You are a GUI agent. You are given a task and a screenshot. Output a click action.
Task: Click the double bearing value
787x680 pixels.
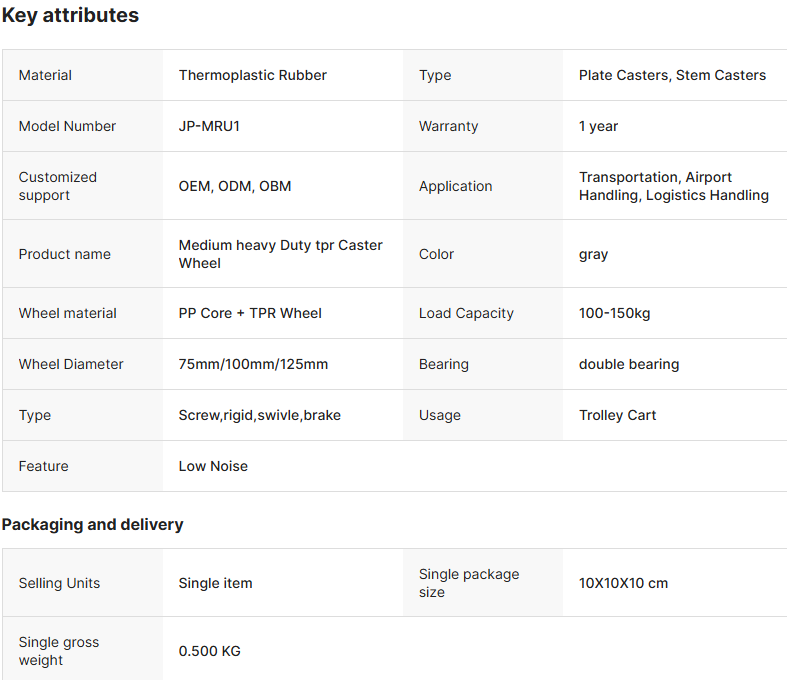coord(629,364)
